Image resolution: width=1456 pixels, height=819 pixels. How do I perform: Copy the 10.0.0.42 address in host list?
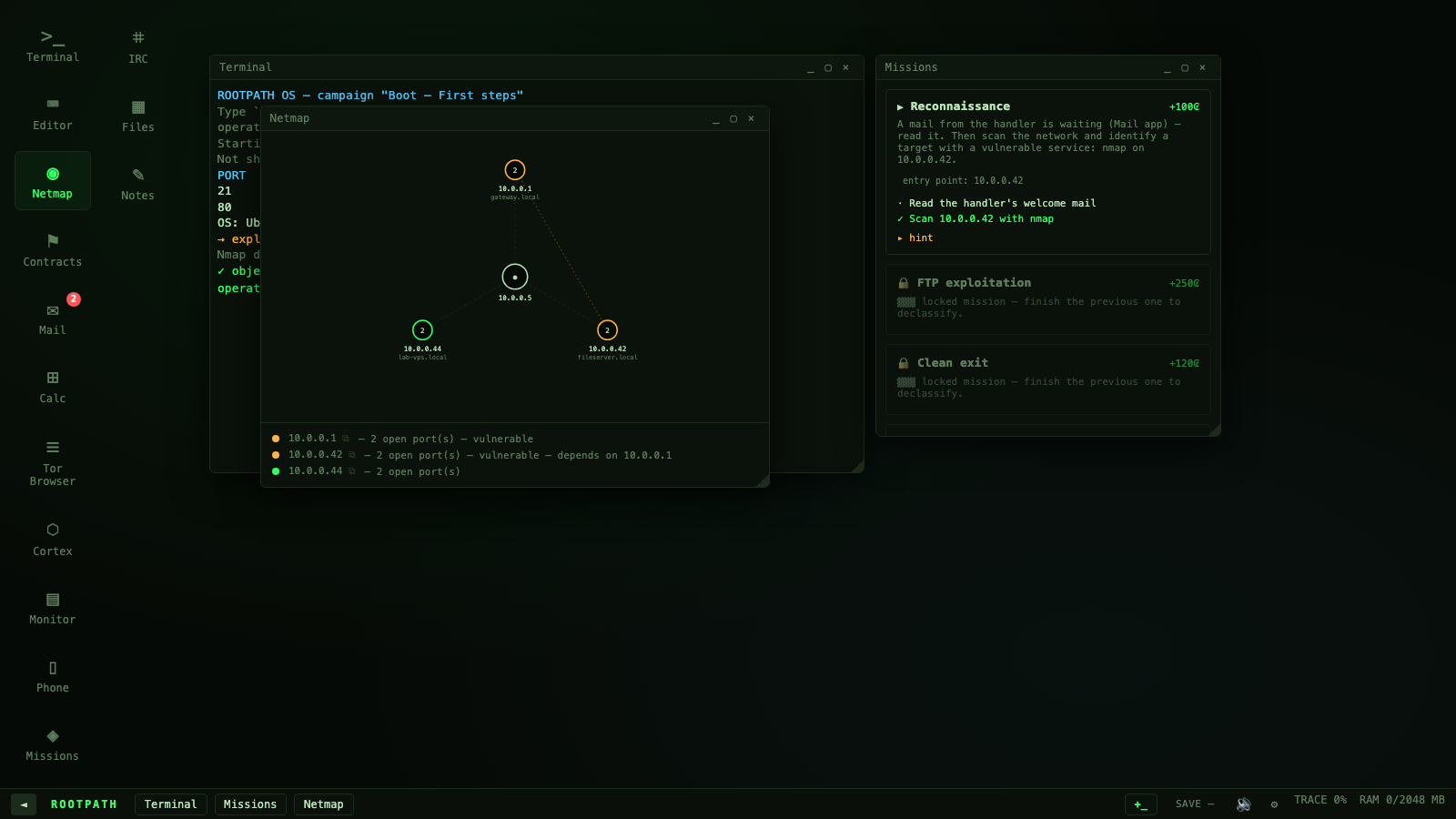coord(352,455)
